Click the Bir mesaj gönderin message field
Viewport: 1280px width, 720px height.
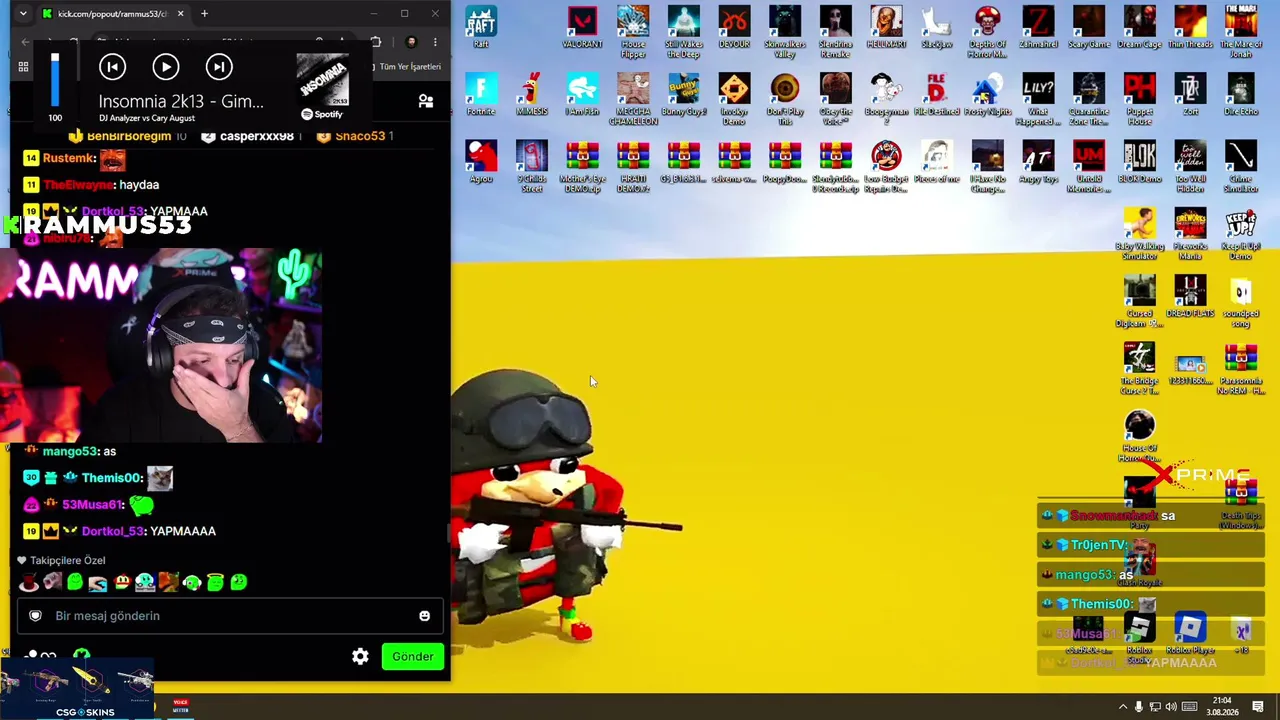pyautogui.click(x=230, y=616)
